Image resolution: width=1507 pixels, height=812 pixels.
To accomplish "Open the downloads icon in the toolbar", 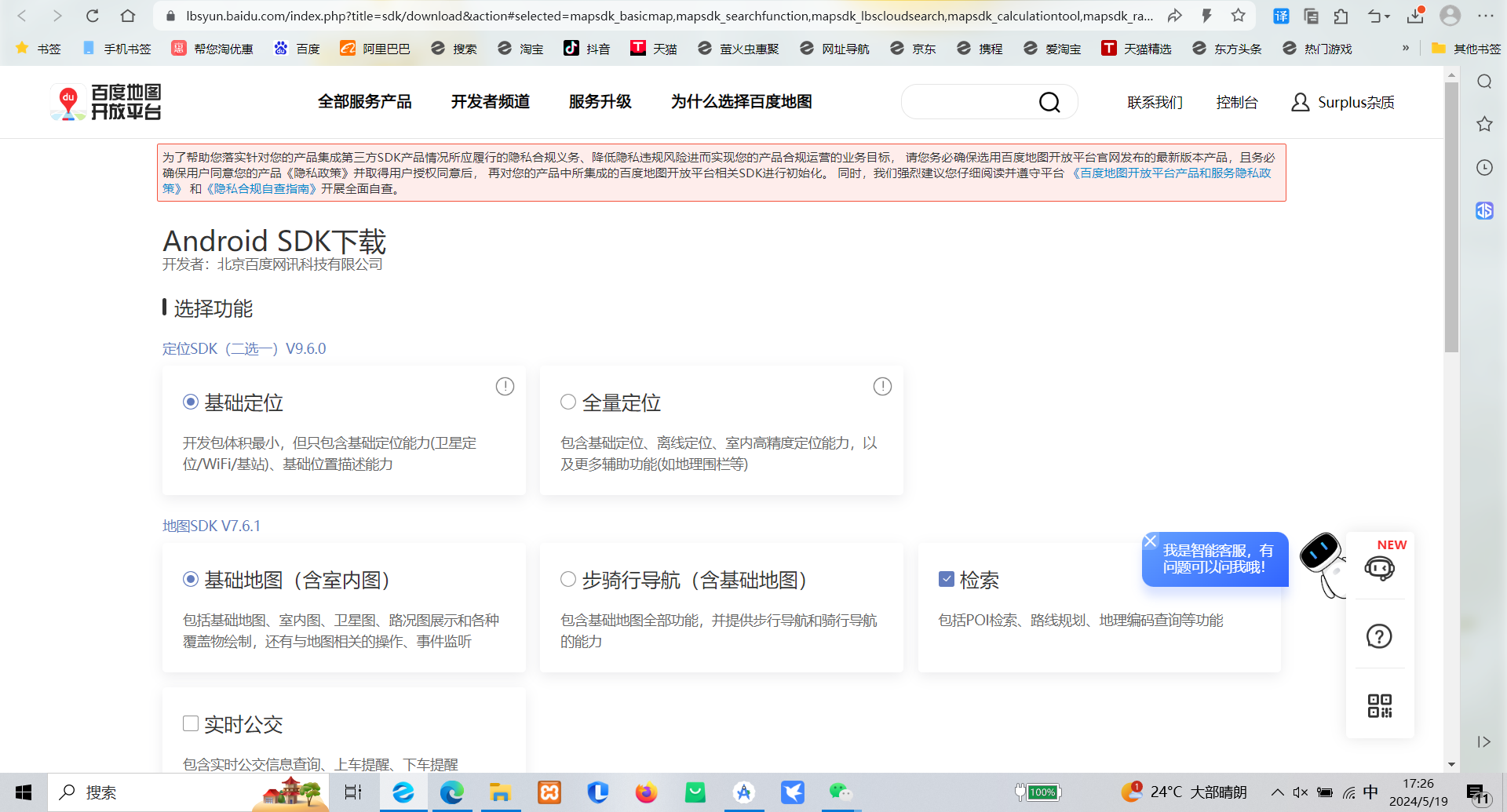I will click(1415, 16).
